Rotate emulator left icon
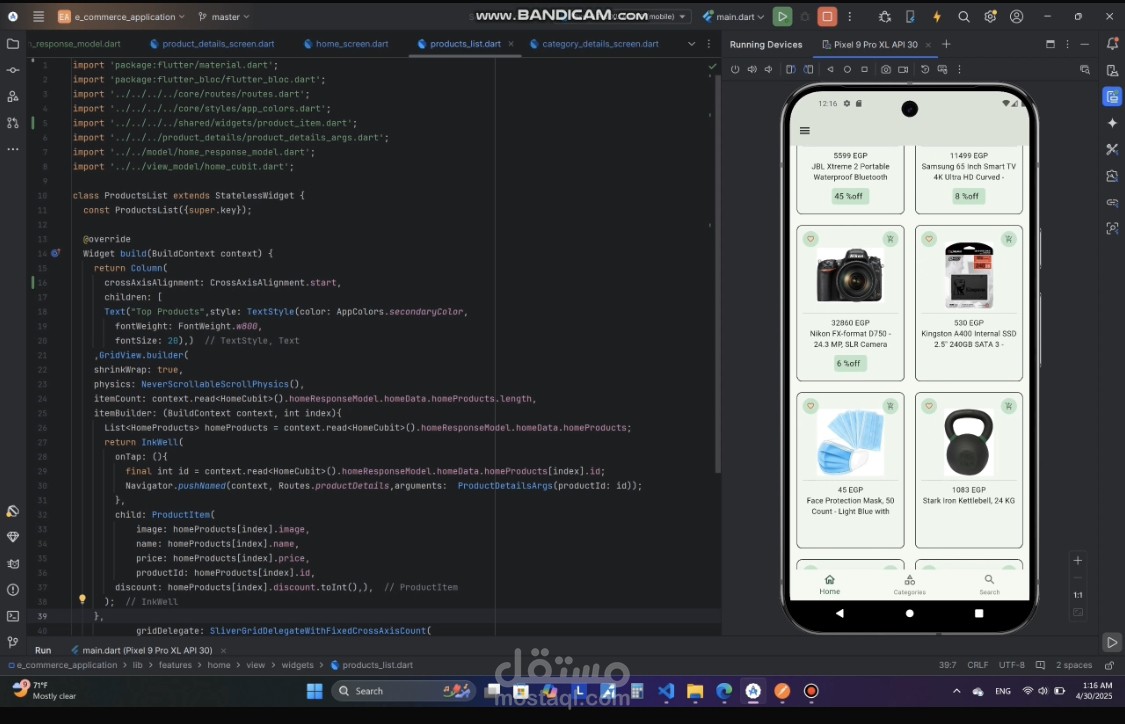Viewport: 1125px width, 724px height. (790, 70)
